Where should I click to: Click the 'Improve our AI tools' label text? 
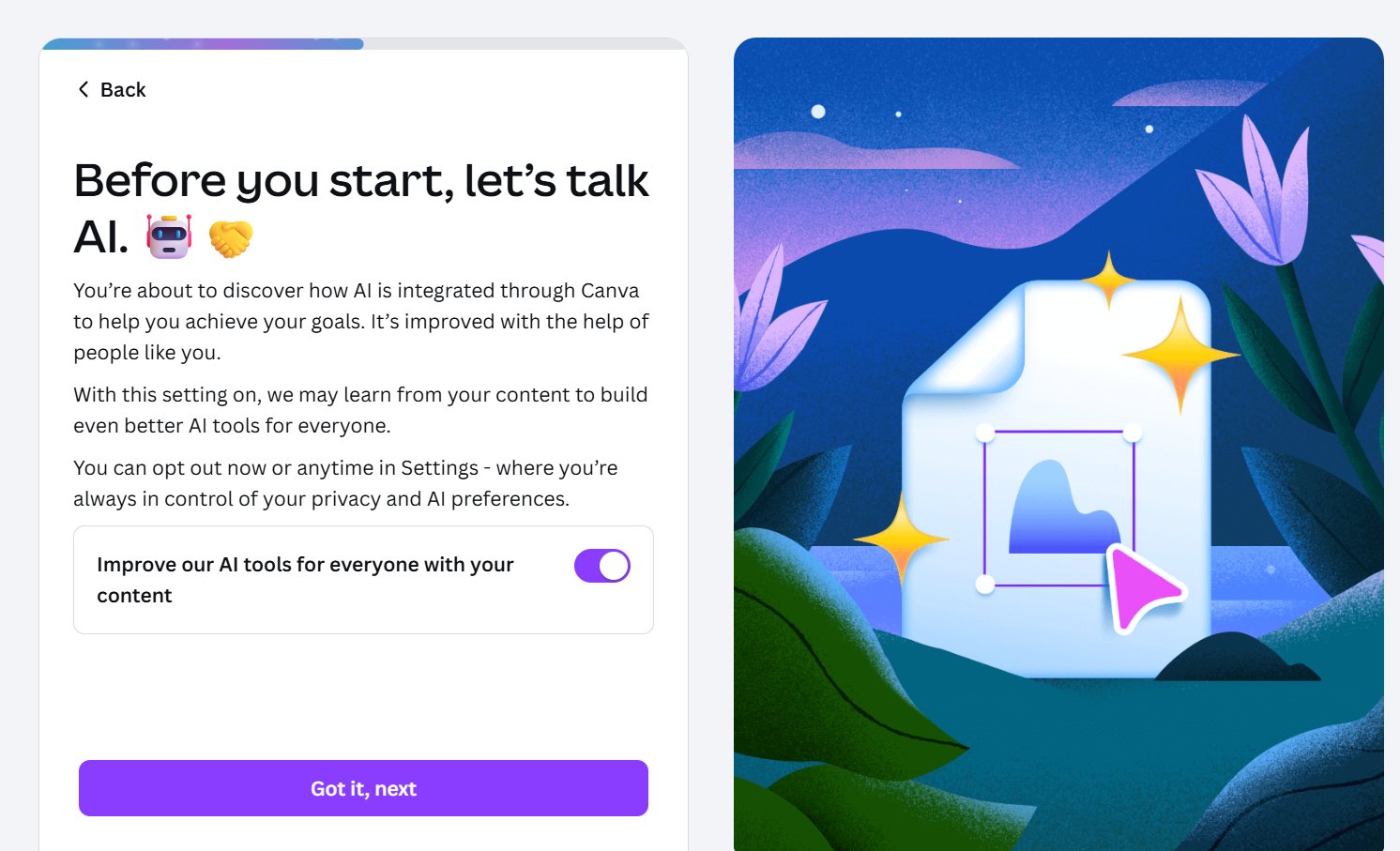pyautogui.click(x=305, y=580)
